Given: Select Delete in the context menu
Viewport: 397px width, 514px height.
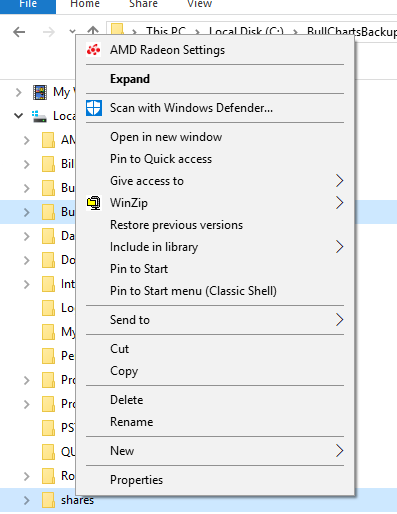Looking at the screenshot, I should pos(215,400).
